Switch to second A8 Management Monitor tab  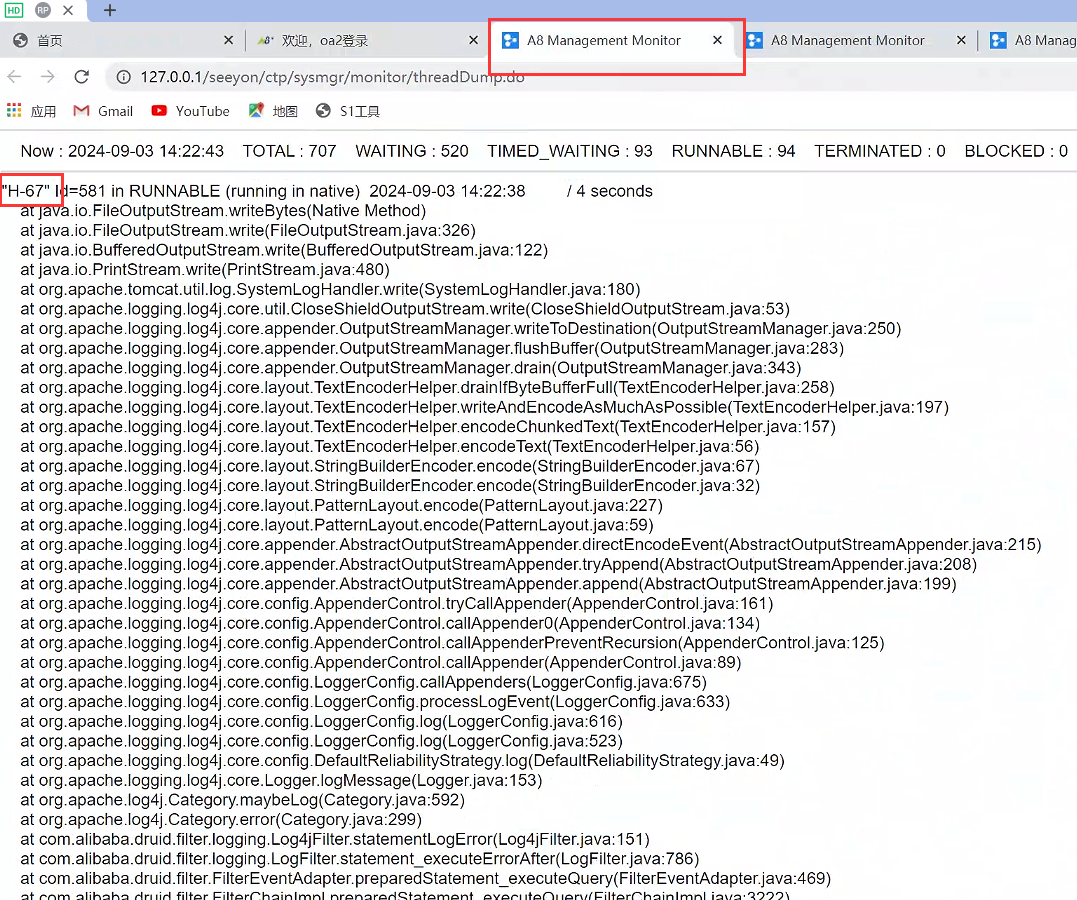[847, 41]
